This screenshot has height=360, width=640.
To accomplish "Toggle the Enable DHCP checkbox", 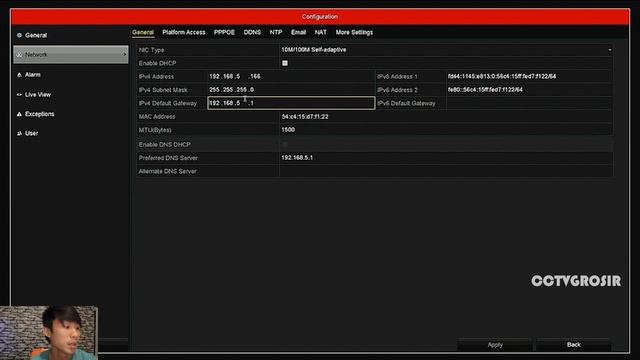I will 285,63.
